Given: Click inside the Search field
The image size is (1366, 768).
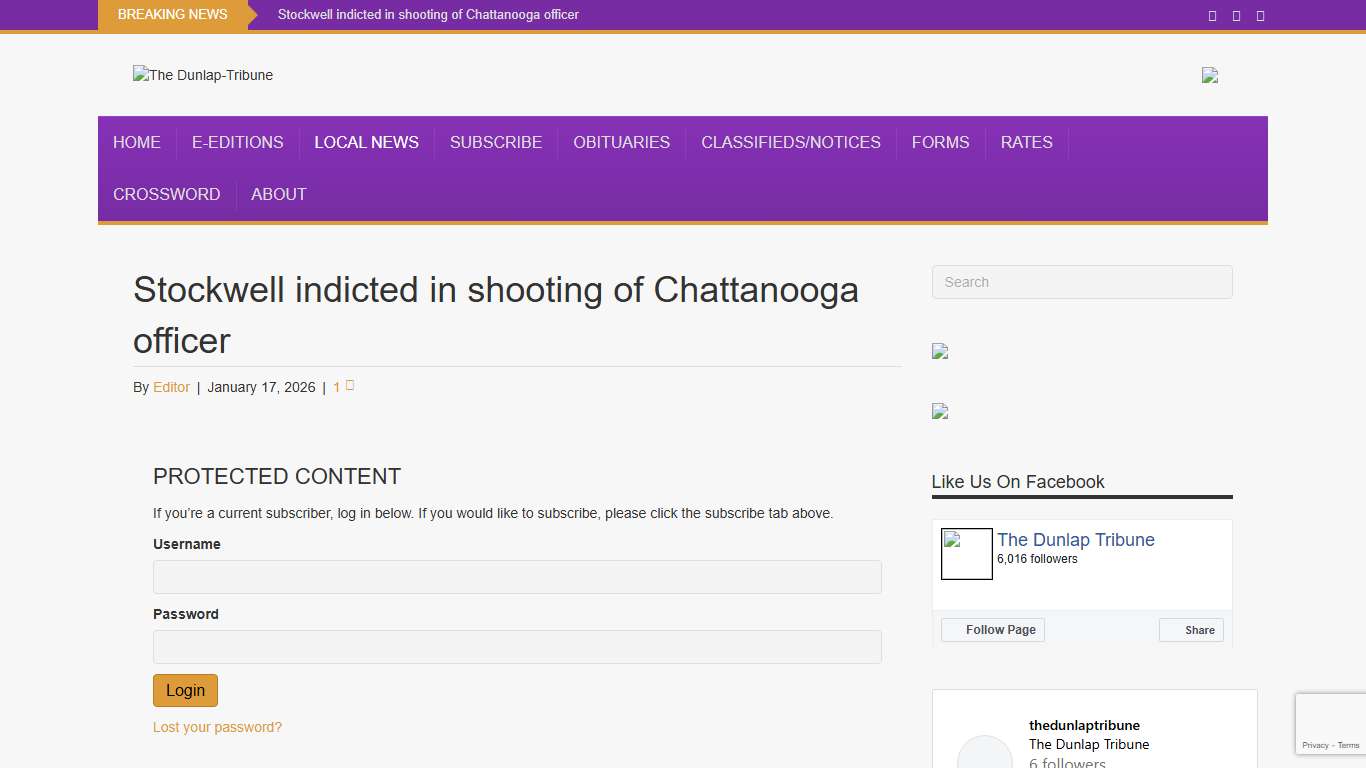Looking at the screenshot, I should point(1082,282).
